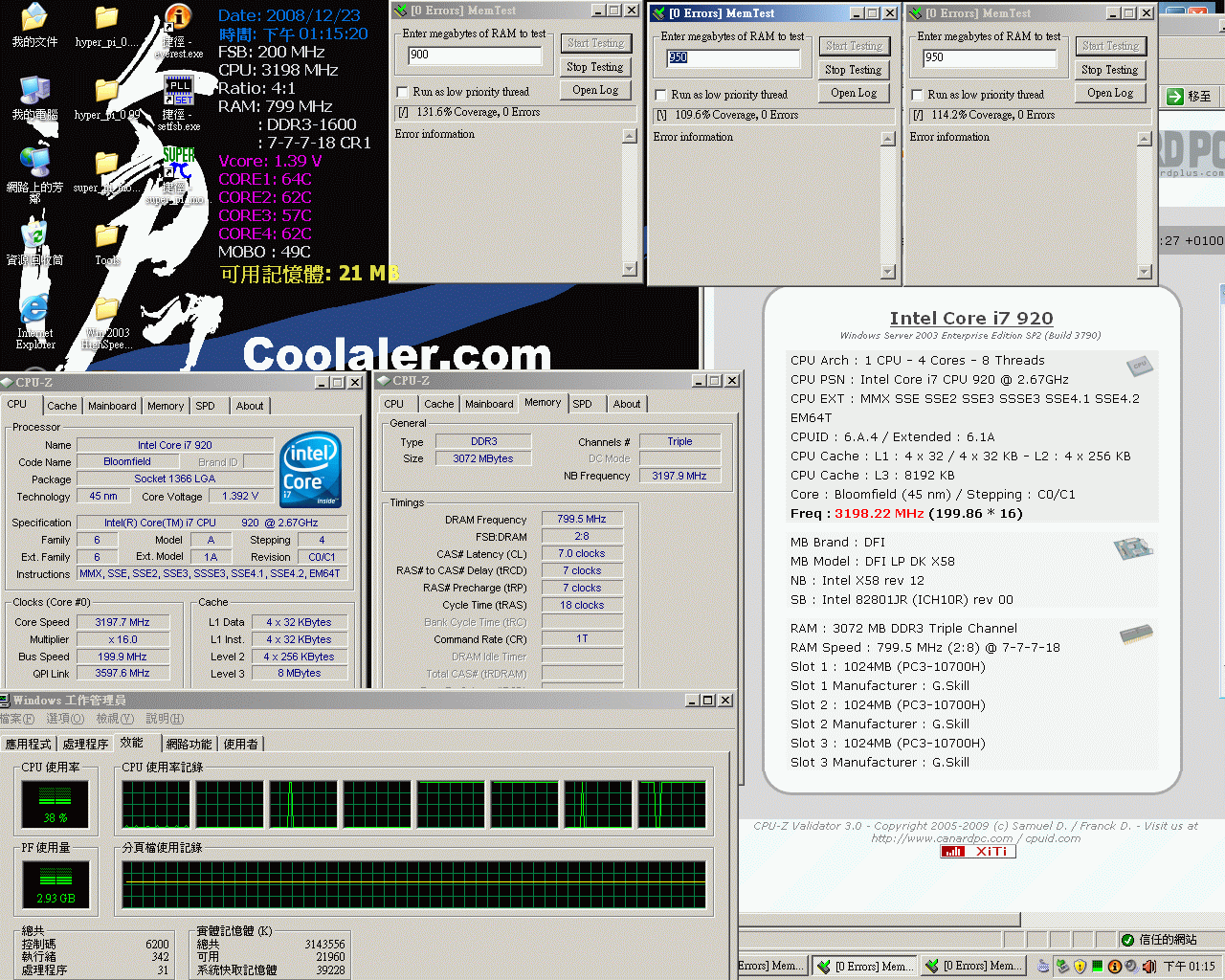Click RAM field in 114.2% coverage MemTest
Image resolution: width=1225 pixels, height=980 pixels.
click(x=990, y=57)
